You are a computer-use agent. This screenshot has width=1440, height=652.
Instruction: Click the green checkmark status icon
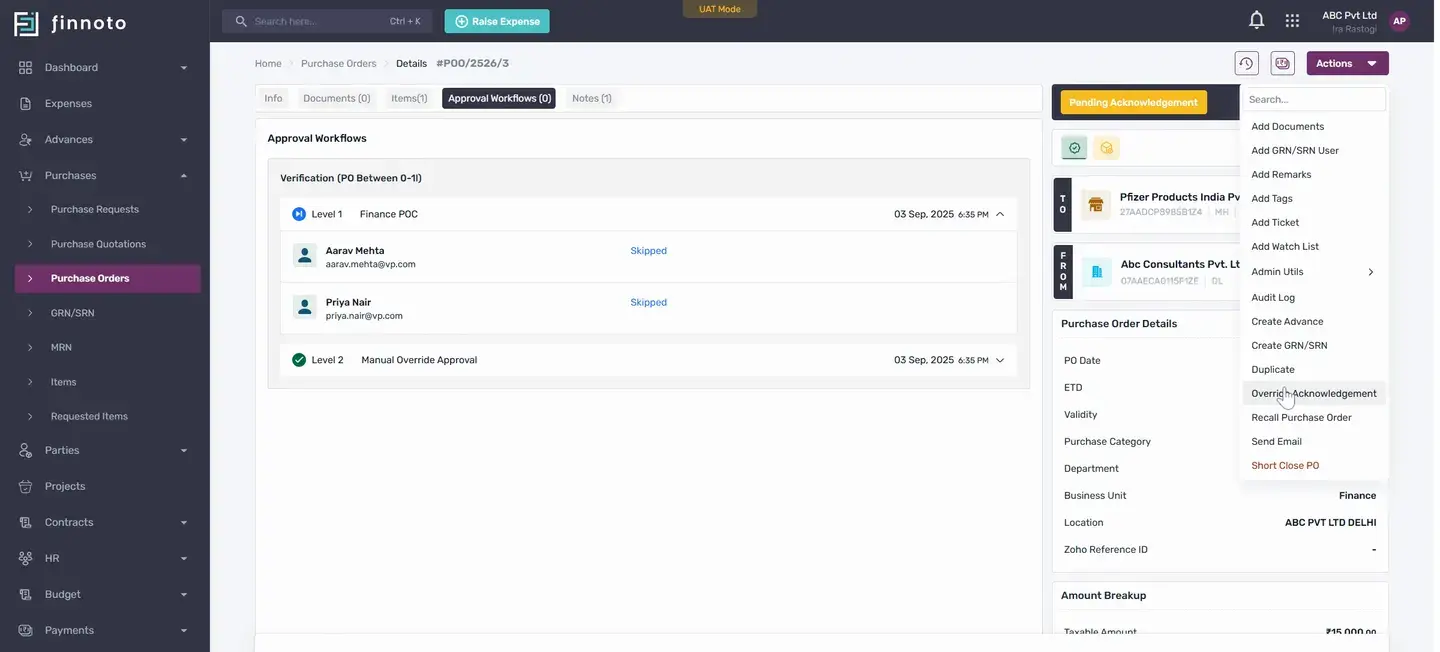pos(1075,148)
